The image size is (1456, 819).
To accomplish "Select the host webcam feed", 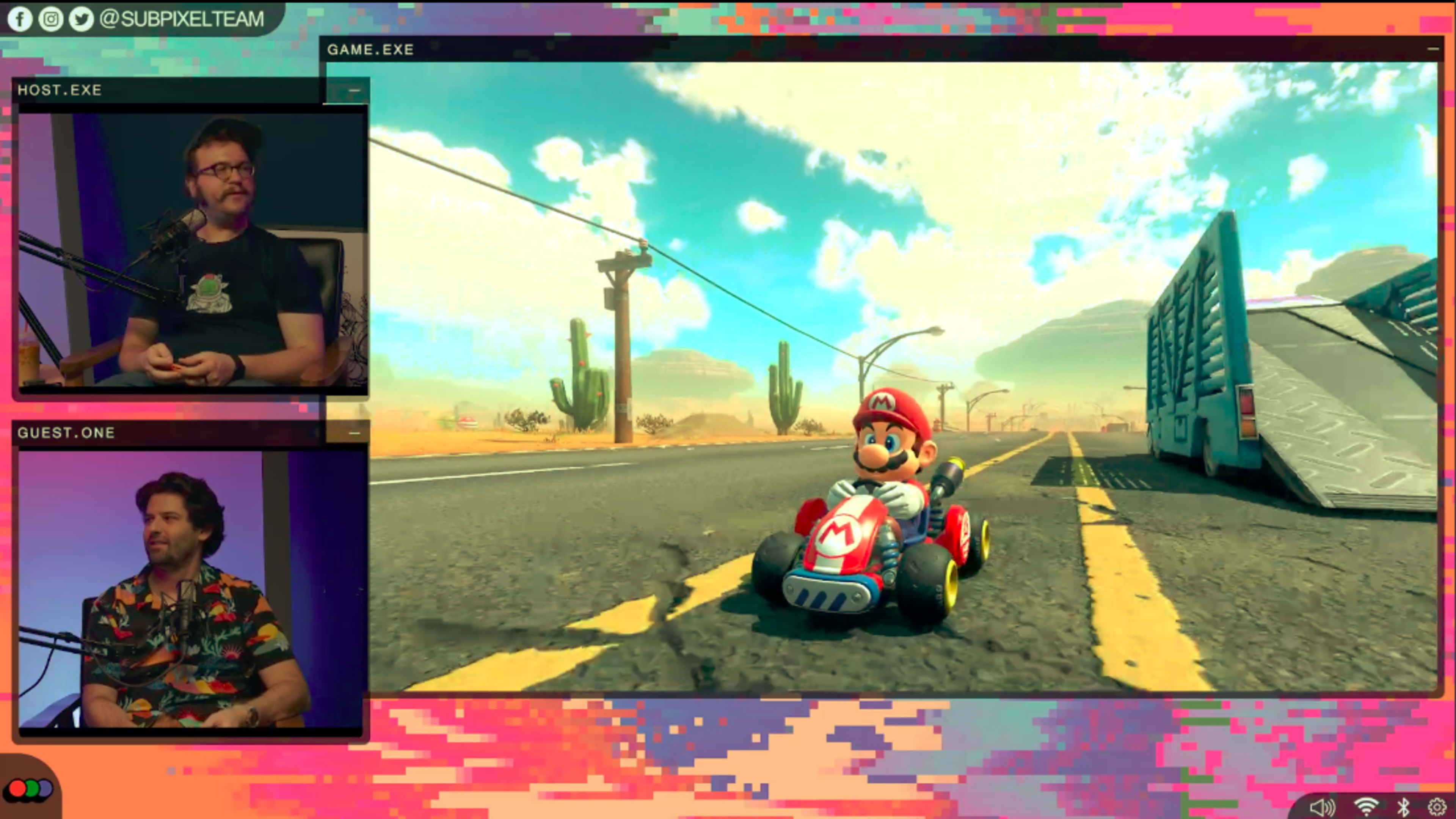I will 192,249.
